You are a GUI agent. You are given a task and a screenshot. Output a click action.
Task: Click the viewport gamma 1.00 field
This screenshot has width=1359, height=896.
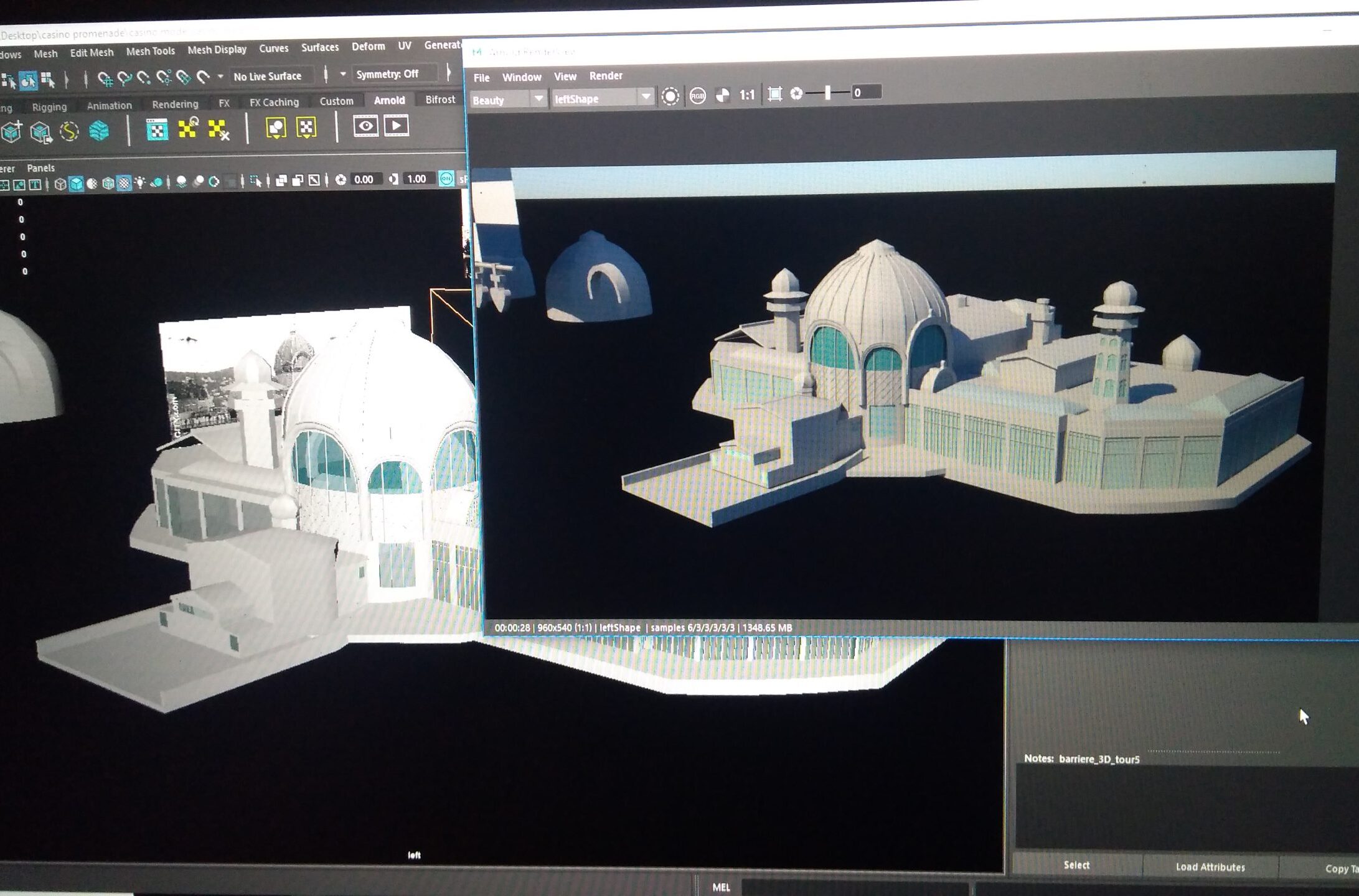pos(416,179)
